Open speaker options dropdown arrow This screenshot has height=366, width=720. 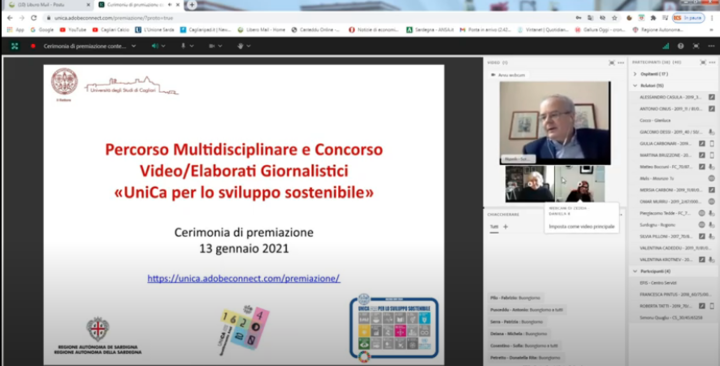point(163,46)
